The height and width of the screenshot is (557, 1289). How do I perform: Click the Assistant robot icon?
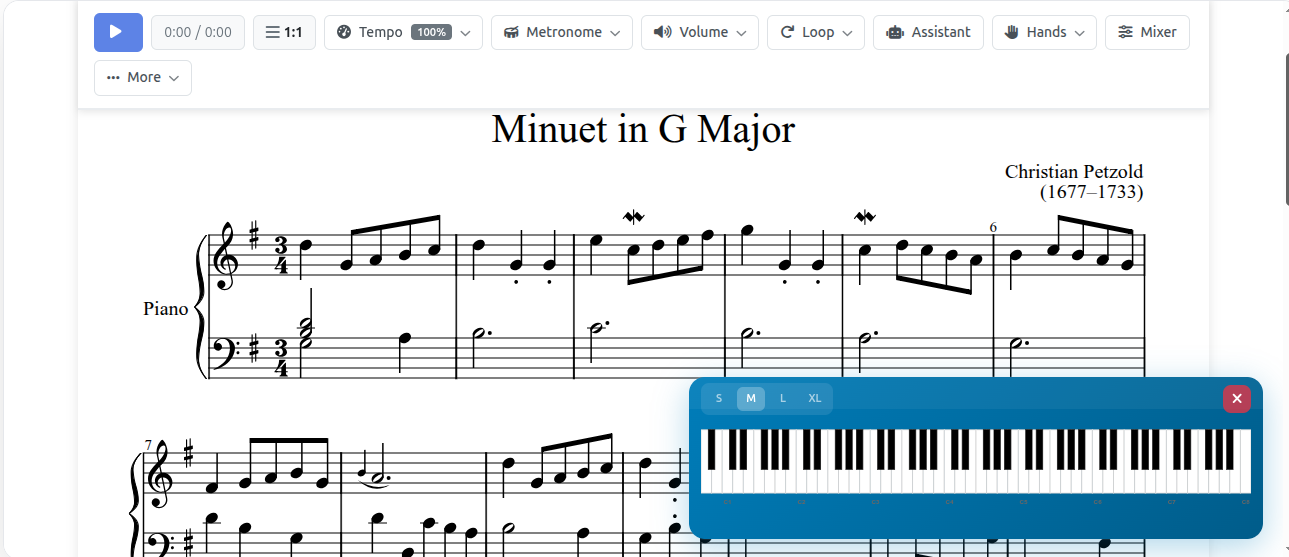click(895, 32)
